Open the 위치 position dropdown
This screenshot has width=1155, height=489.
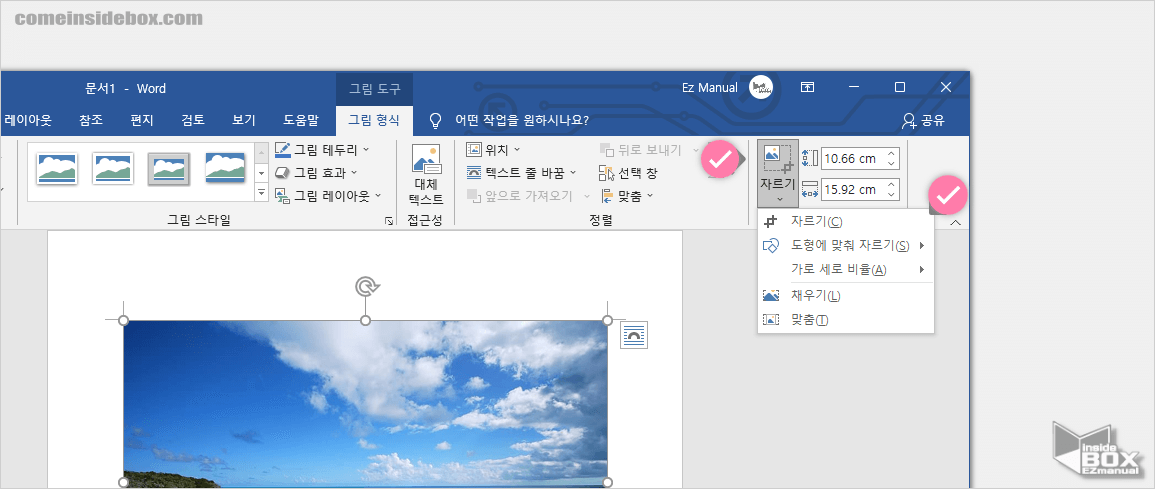coord(494,149)
